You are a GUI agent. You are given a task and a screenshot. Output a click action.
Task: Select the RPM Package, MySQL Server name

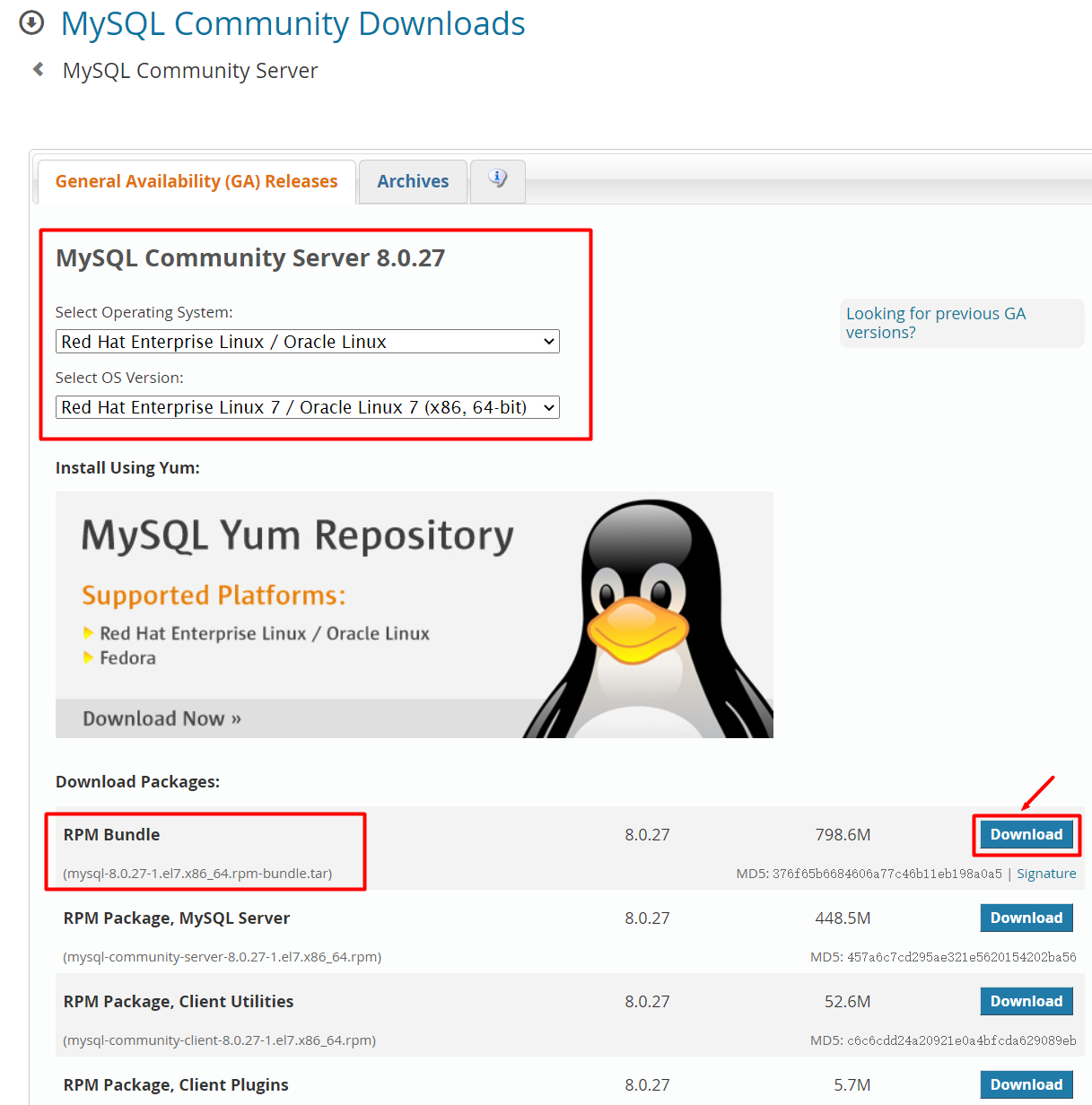click(x=177, y=918)
